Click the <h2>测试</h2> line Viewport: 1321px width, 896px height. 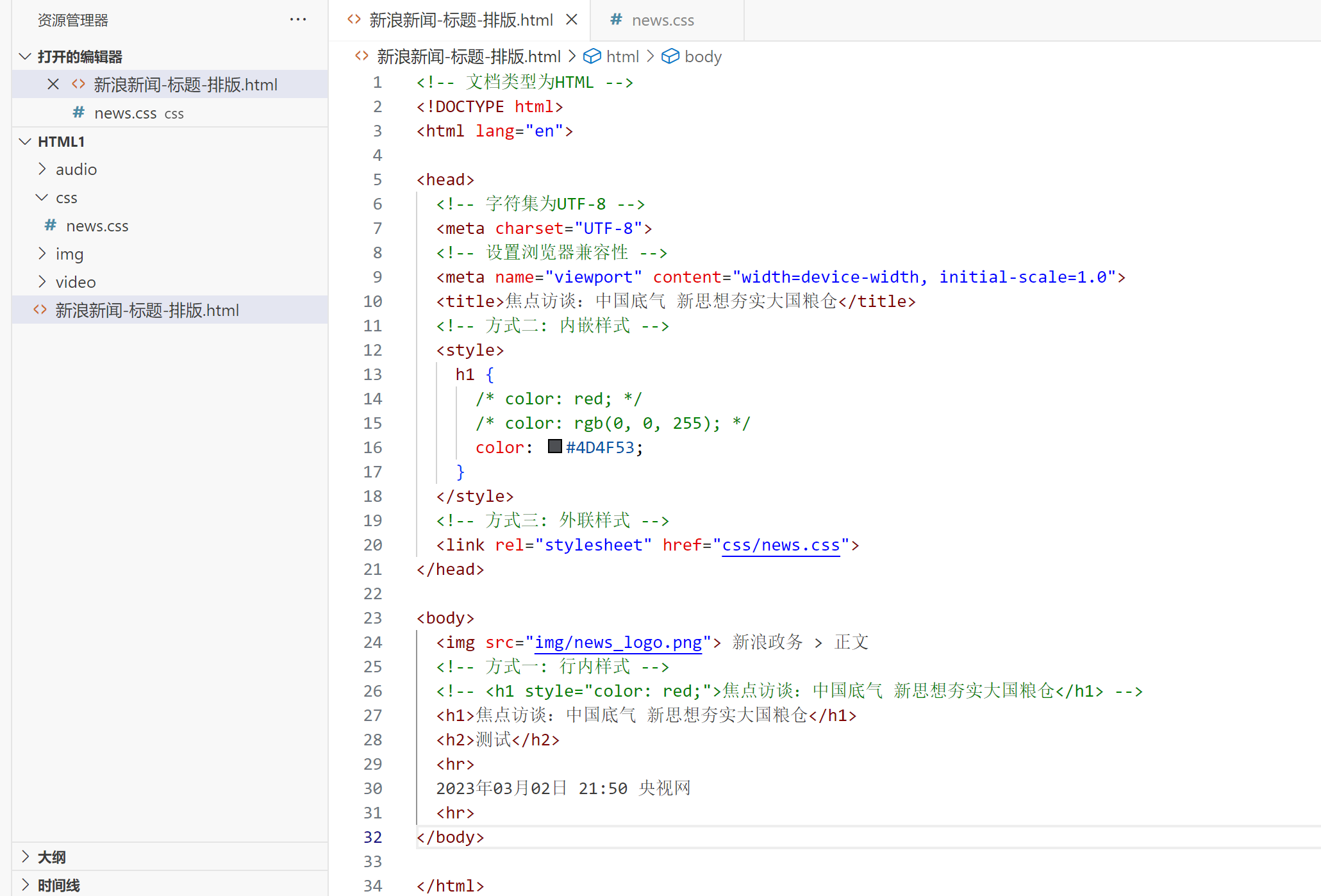498,740
